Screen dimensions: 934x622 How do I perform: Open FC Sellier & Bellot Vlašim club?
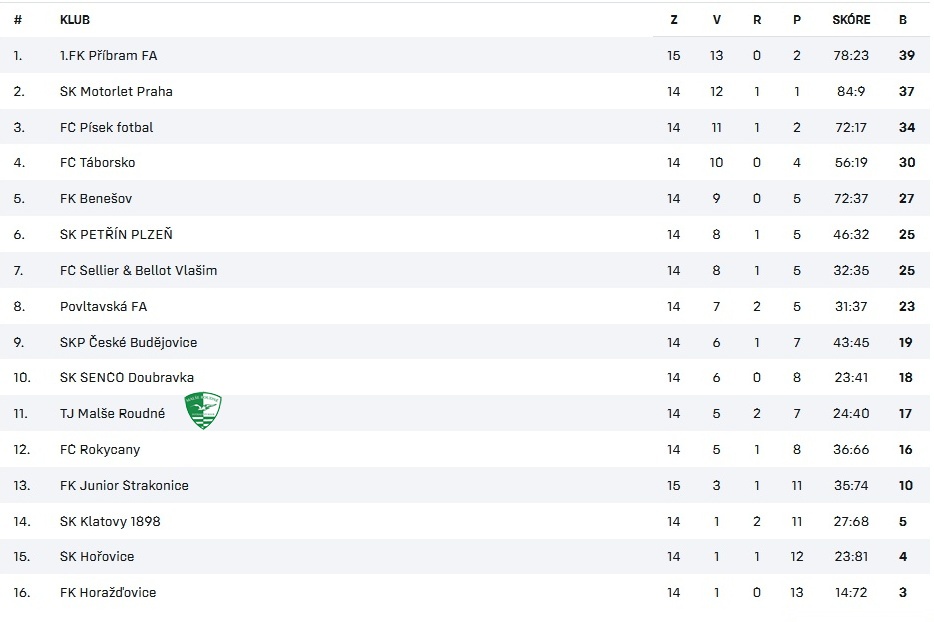[138, 270]
